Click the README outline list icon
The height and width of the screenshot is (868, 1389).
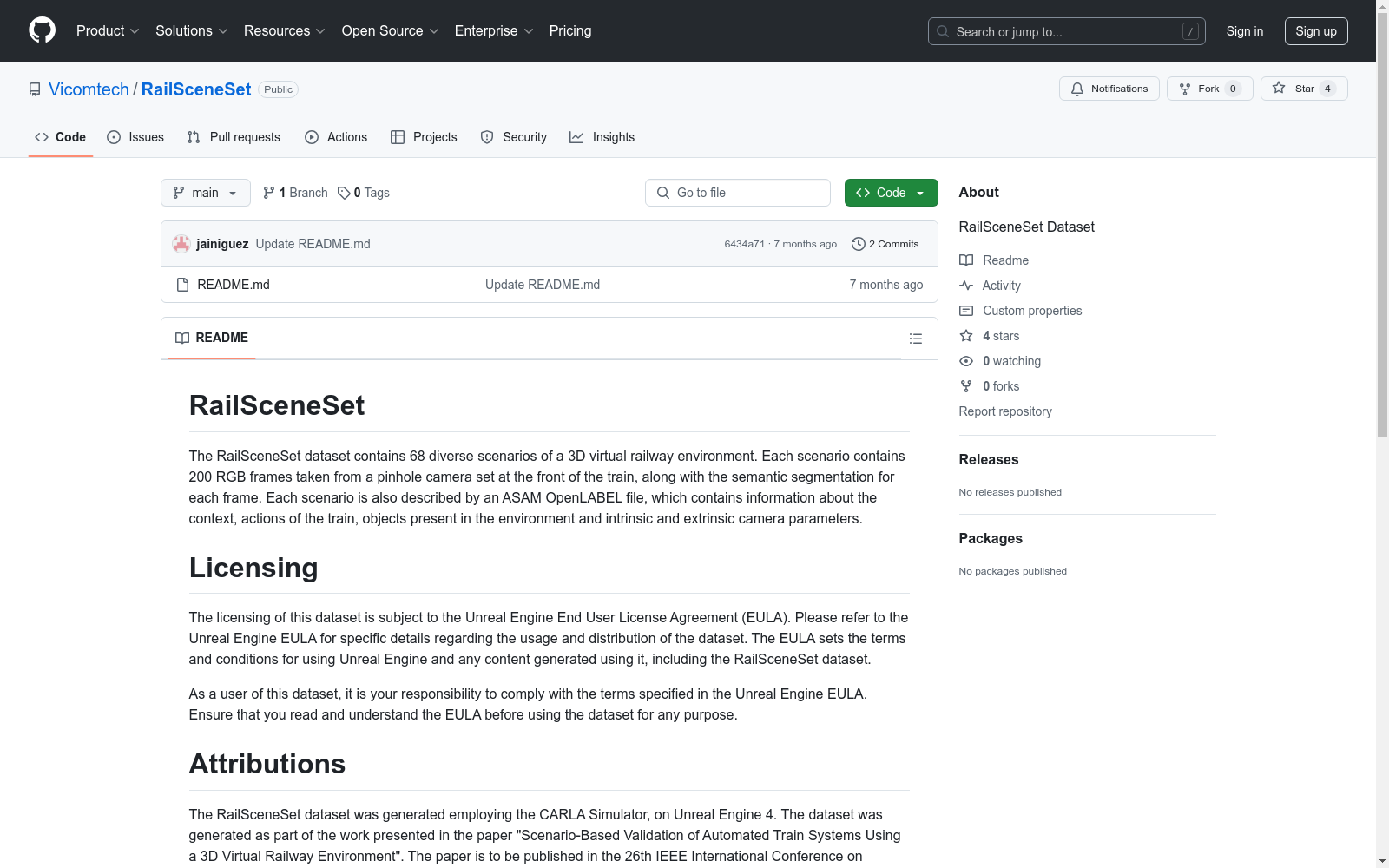point(916,339)
